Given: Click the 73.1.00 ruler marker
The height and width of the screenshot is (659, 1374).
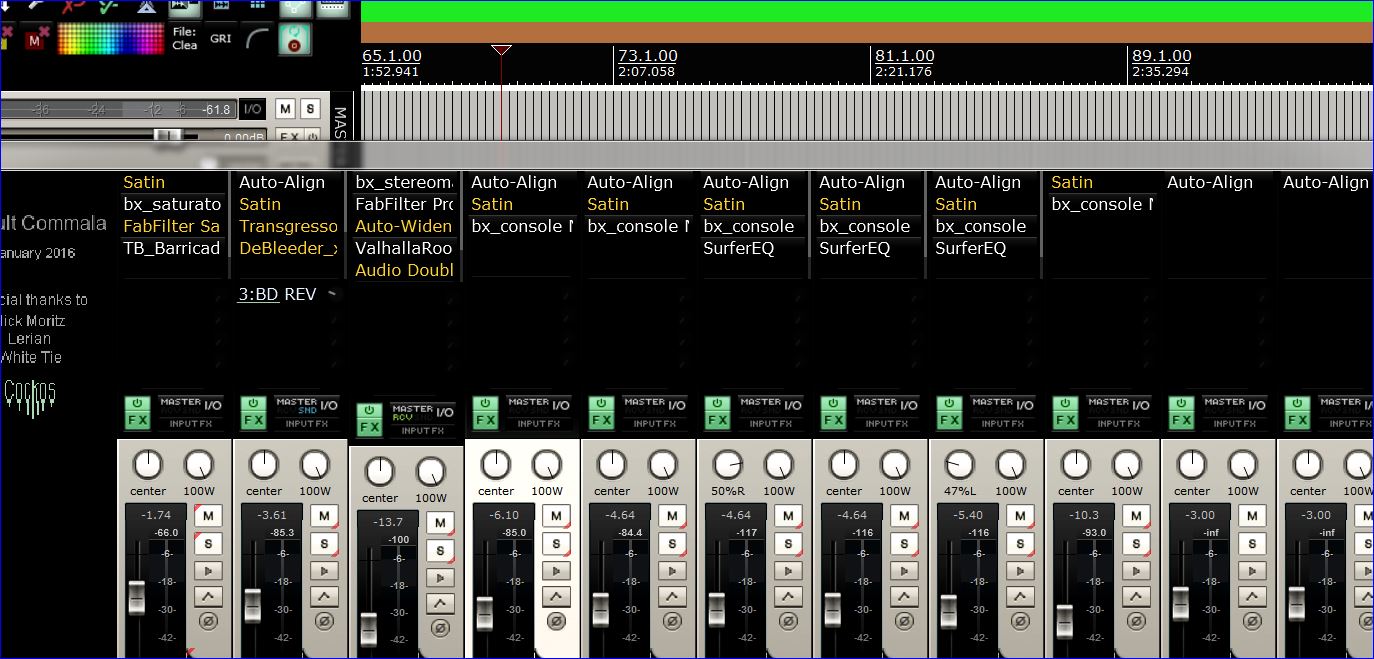Looking at the screenshot, I should point(647,56).
